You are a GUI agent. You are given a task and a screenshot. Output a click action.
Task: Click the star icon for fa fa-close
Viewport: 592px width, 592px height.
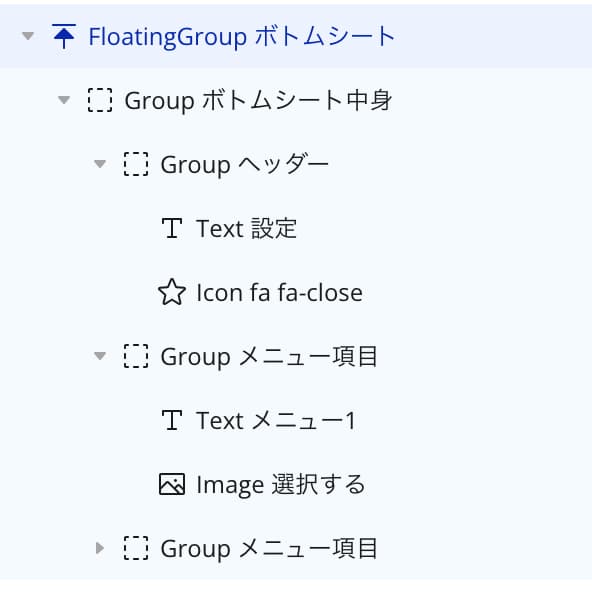(x=172, y=292)
